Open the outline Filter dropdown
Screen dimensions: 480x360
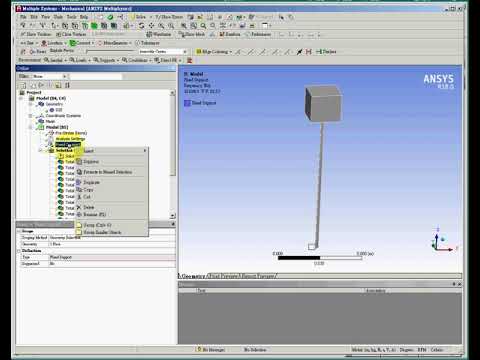(x=49, y=76)
